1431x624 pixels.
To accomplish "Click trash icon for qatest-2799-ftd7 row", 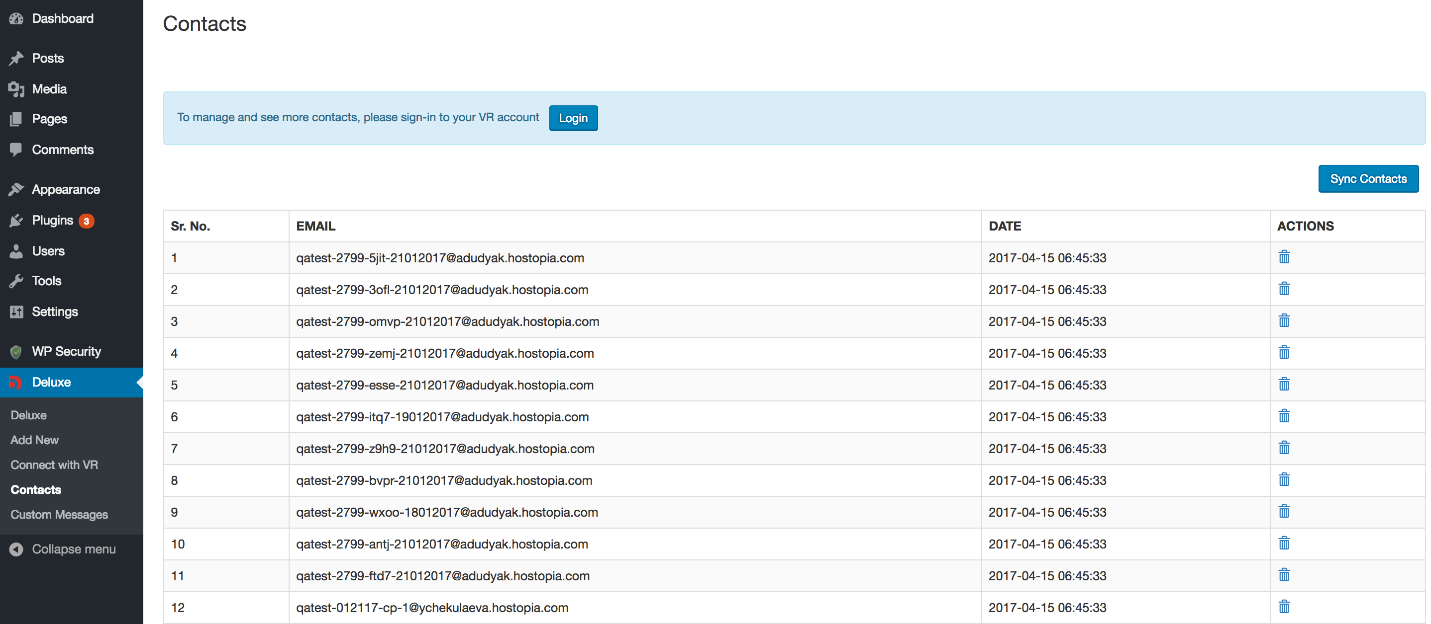I will 1284,575.
